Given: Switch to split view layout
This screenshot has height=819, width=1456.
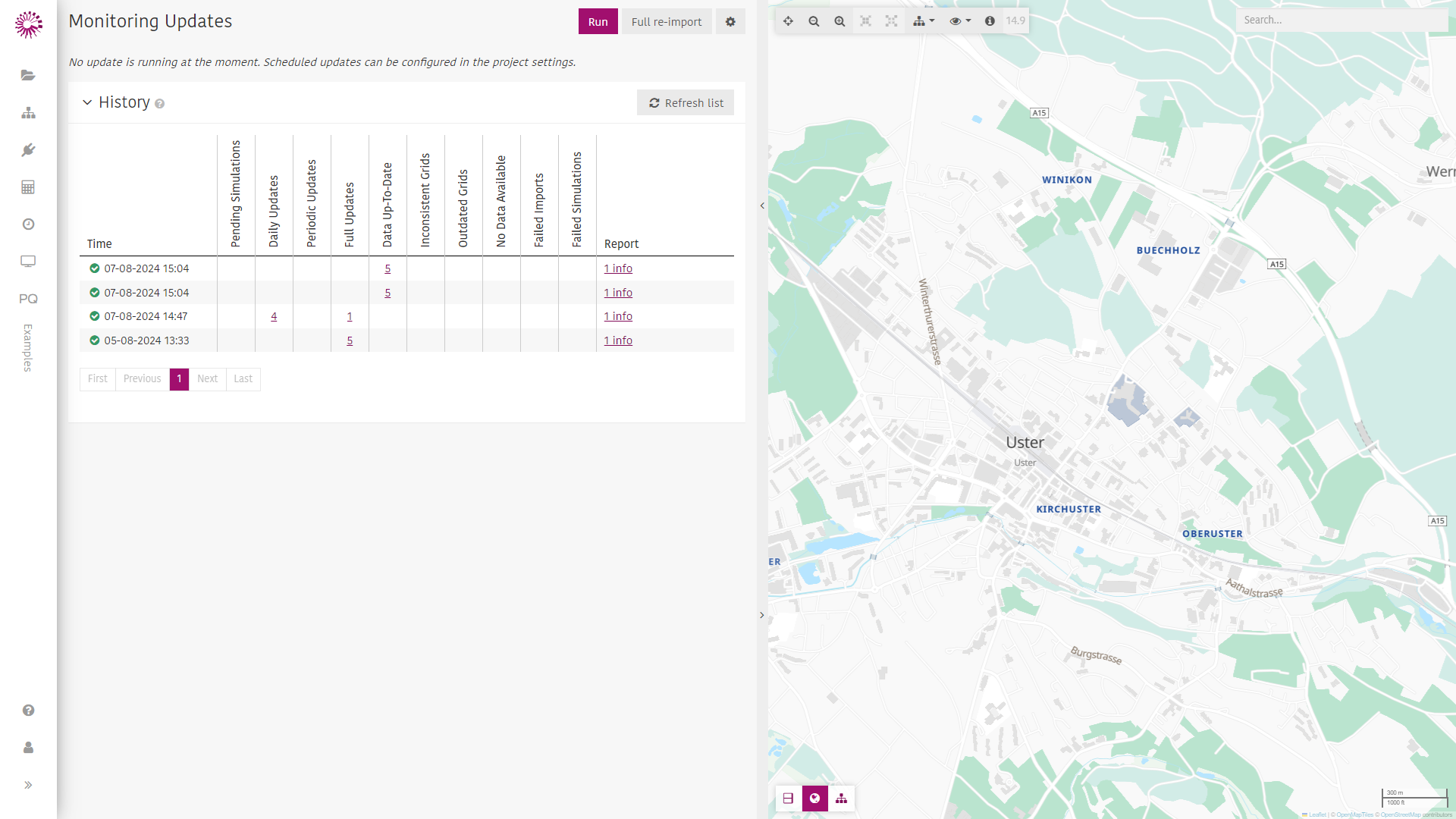Looking at the screenshot, I should tap(788, 799).
